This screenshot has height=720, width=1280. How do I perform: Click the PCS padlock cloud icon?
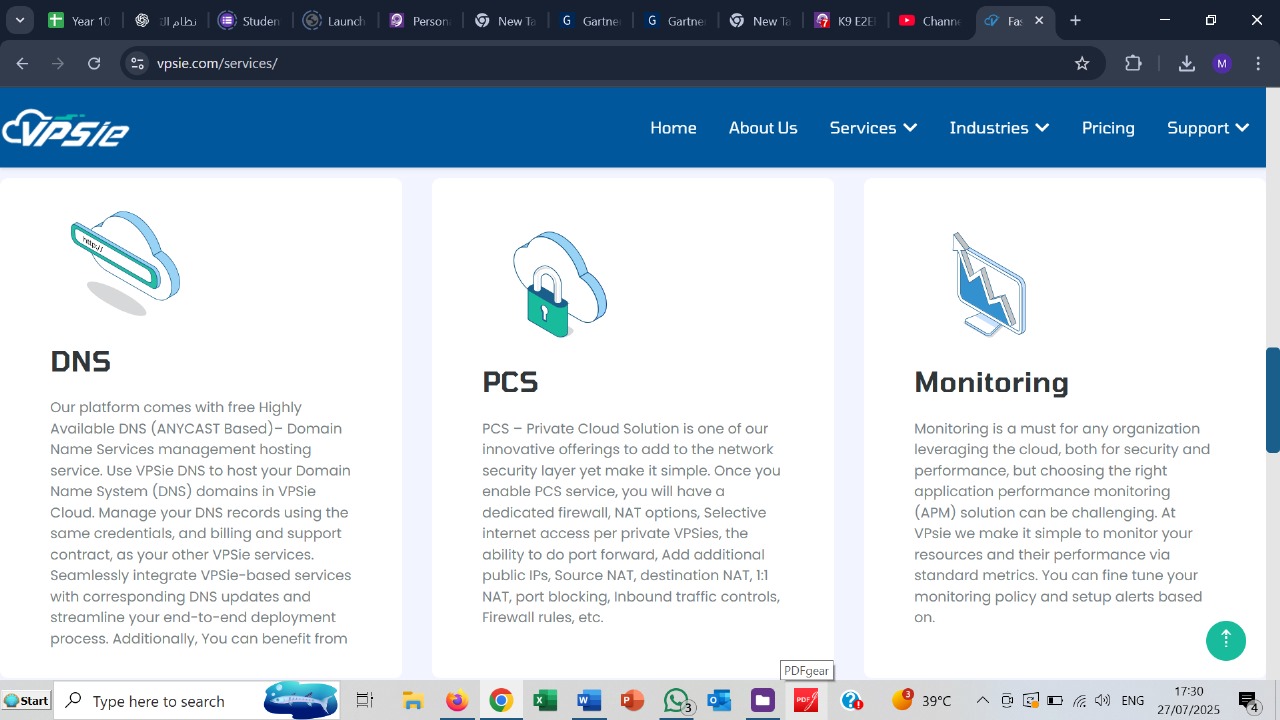coord(558,283)
